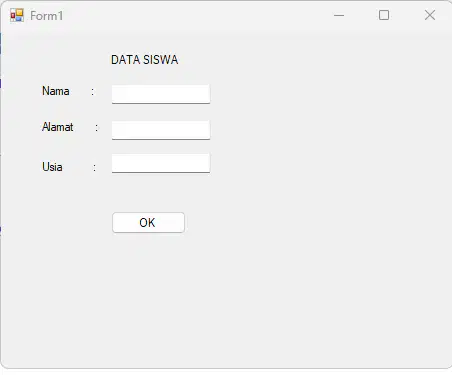Maximize the Form1 window

pos(384,15)
